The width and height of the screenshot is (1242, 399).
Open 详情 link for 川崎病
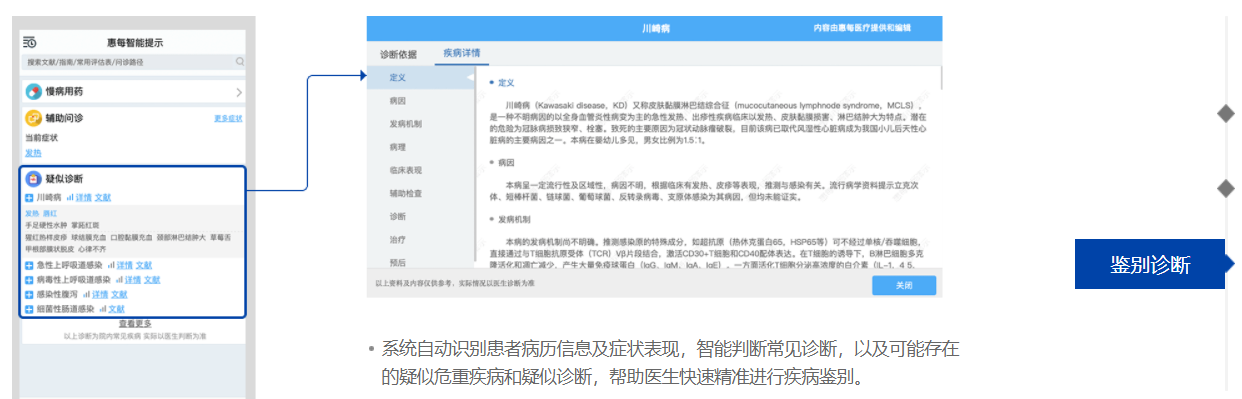pyautogui.click(x=84, y=198)
